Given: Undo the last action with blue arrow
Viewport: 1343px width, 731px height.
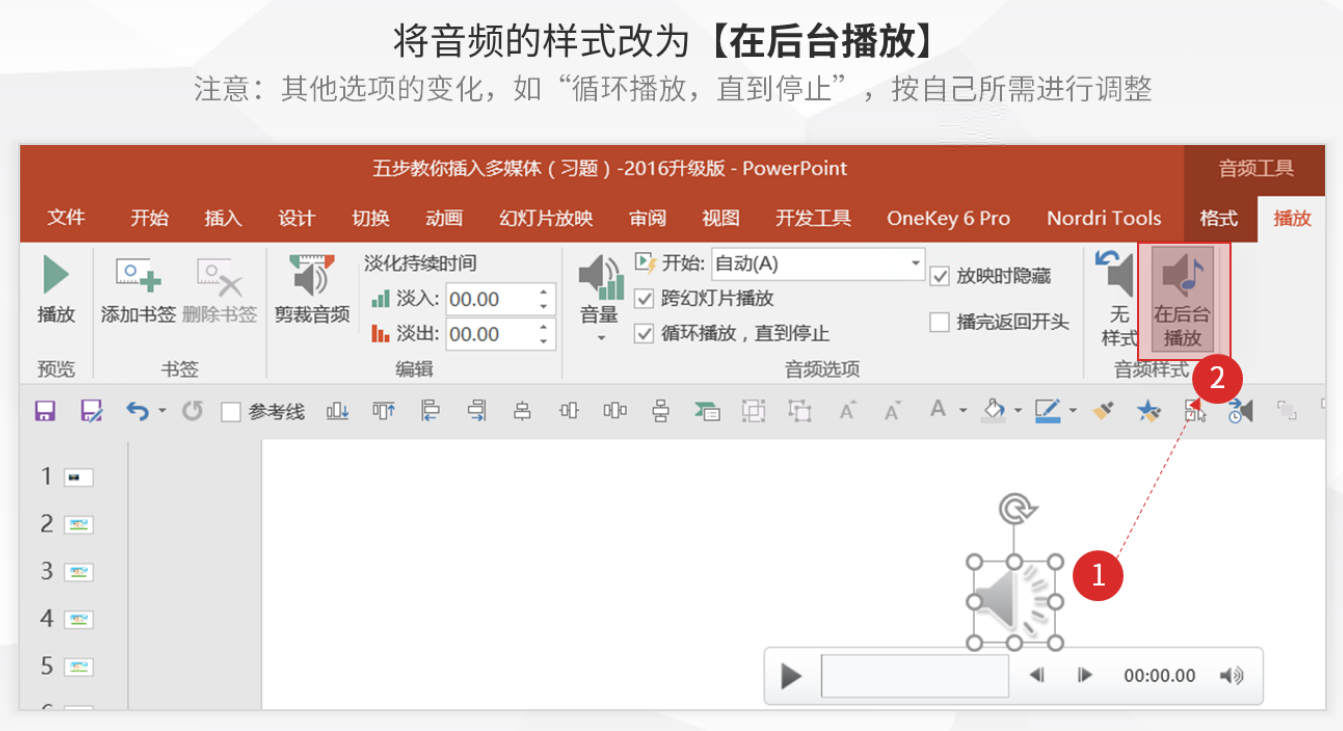Looking at the screenshot, I should pyautogui.click(x=137, y=410).
